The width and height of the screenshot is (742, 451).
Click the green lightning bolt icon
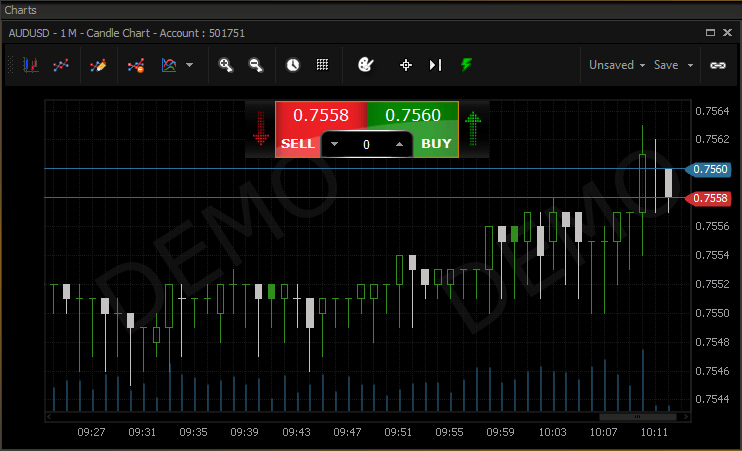[x=465, y=65]
